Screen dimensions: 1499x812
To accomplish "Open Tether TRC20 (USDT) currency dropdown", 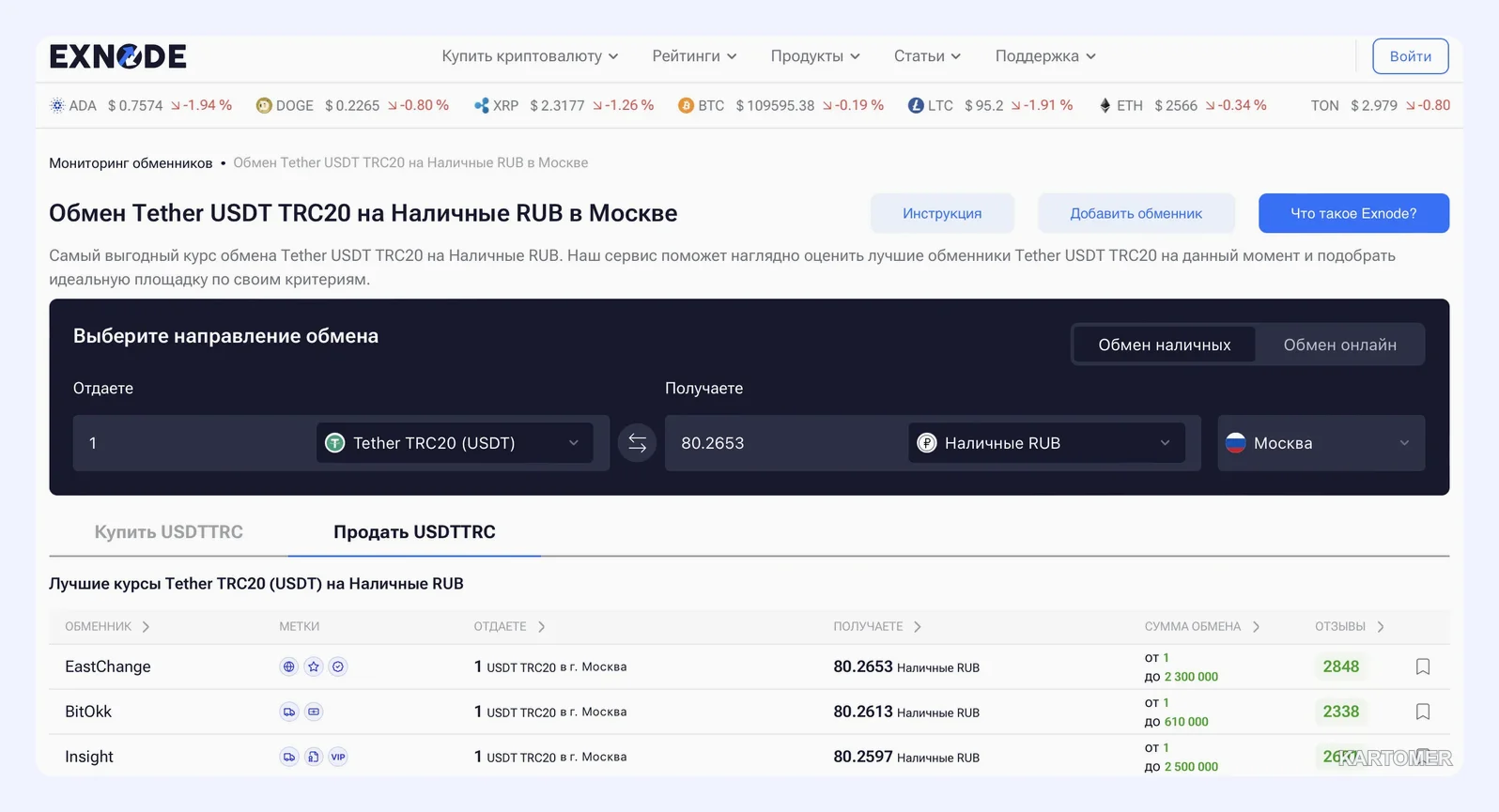I will pyautogui.click(x=455, y=443).
